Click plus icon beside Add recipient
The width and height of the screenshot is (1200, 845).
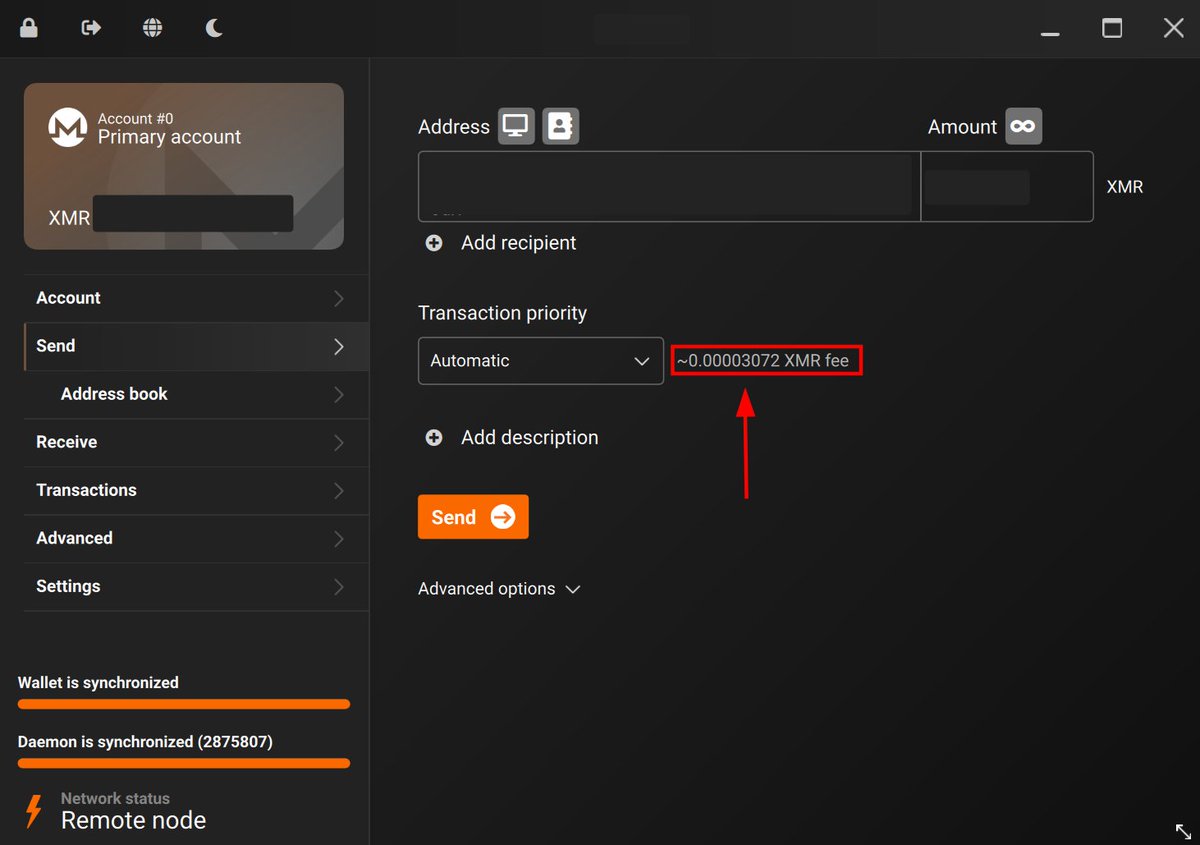click(x=434, y=243)
